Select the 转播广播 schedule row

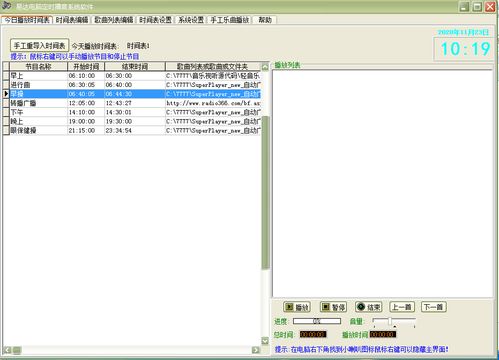(x=132, y=103)
